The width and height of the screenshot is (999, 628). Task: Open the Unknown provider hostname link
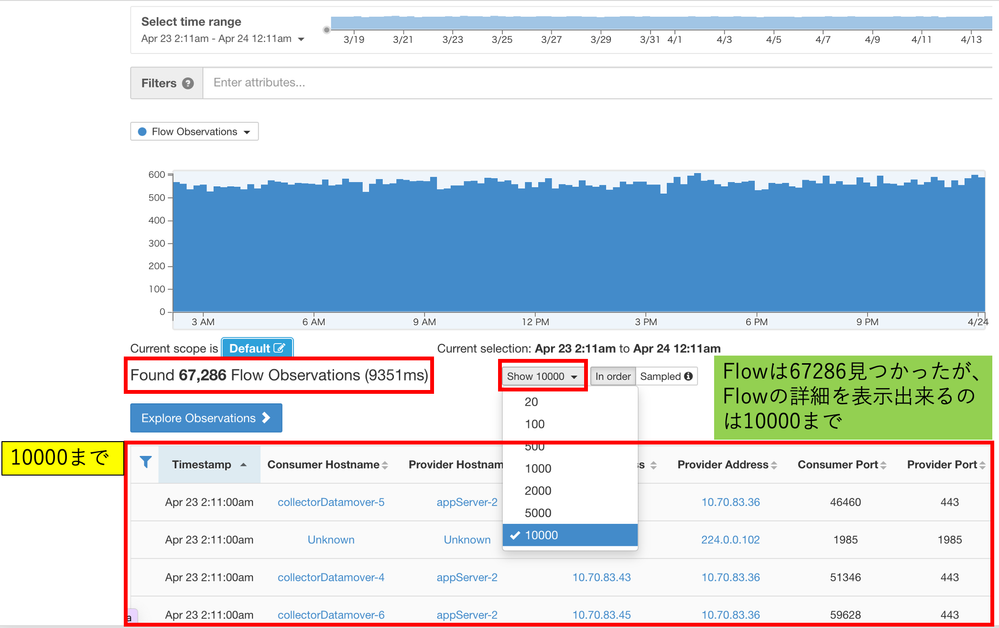click(x=467, y=539)
